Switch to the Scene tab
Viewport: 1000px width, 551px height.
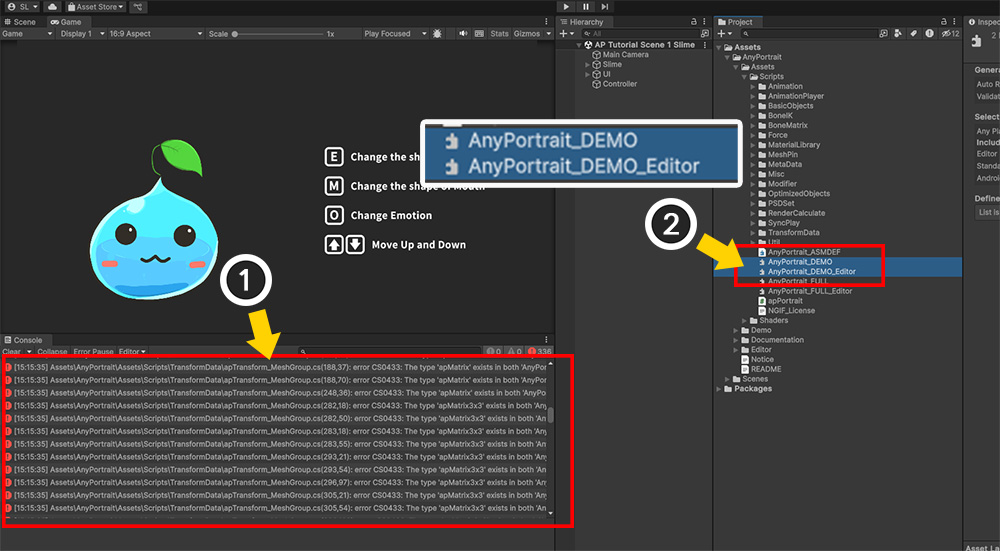click(20, 22)
